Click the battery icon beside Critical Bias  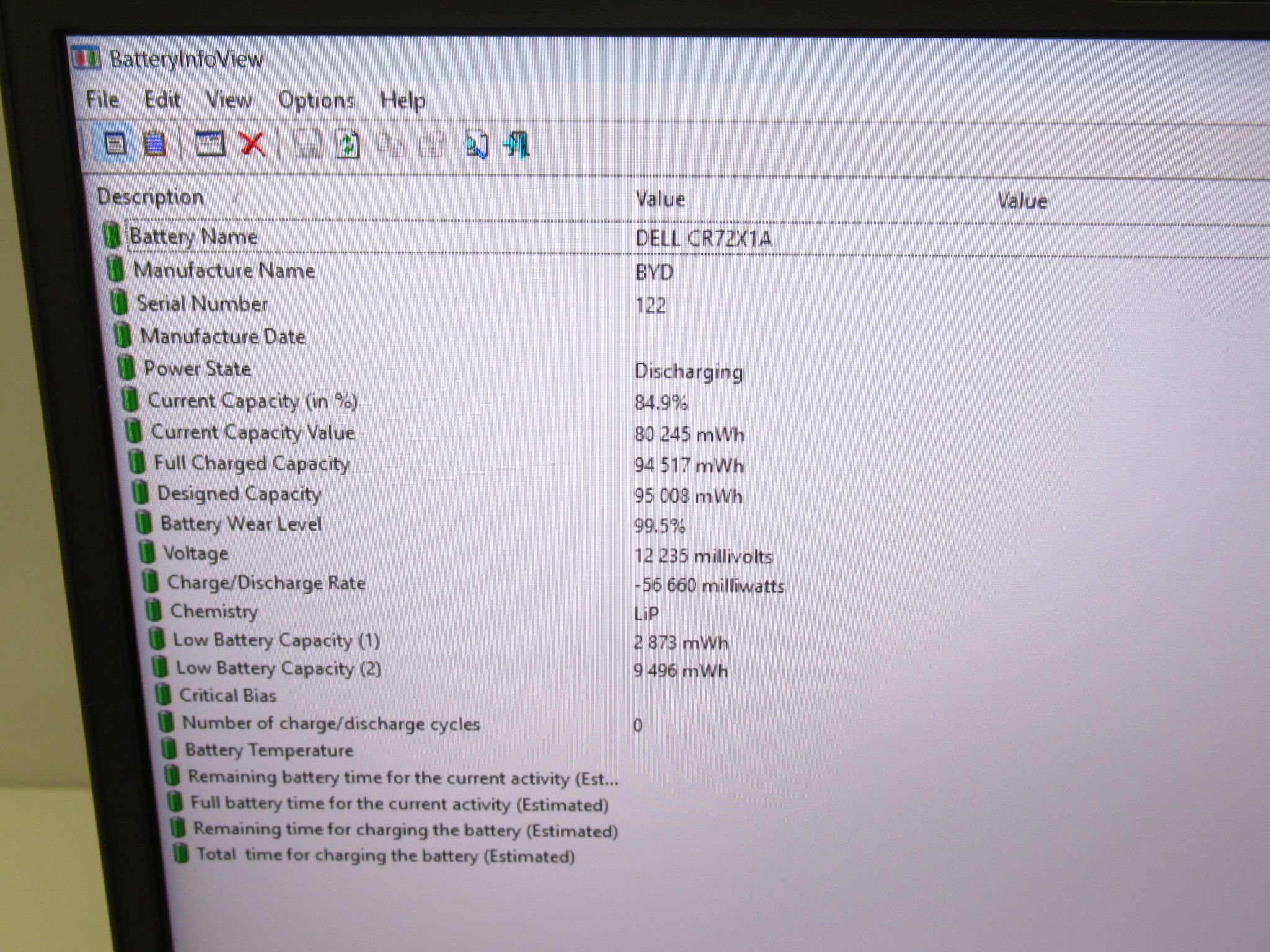(162, 694)
